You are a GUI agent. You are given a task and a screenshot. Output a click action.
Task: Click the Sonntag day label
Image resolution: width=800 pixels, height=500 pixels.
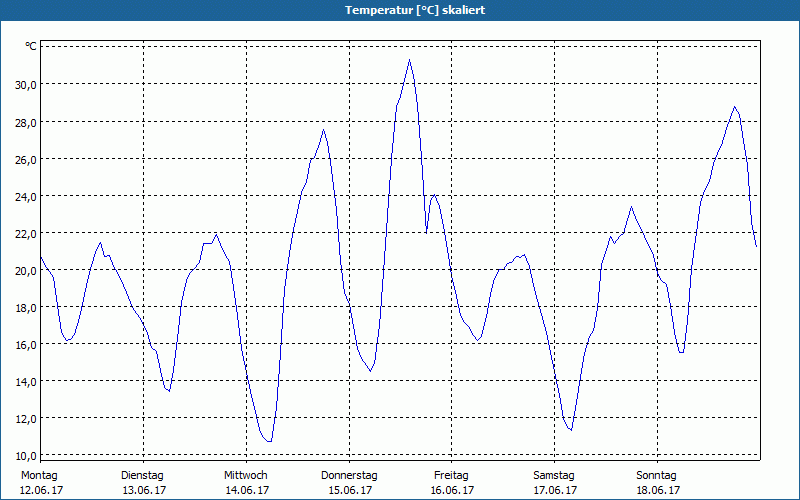pos(656,475)
